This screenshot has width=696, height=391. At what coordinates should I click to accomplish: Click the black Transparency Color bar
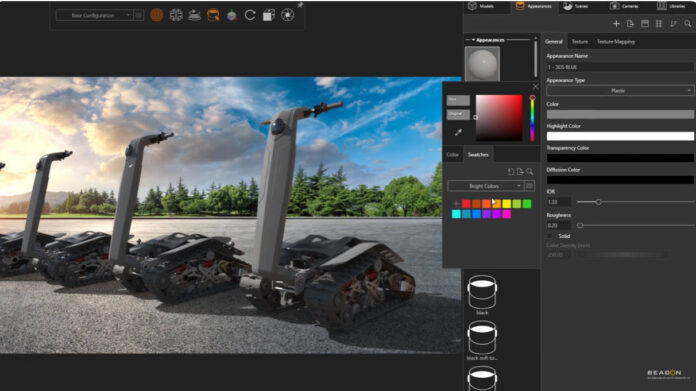(x=620, y=158)
